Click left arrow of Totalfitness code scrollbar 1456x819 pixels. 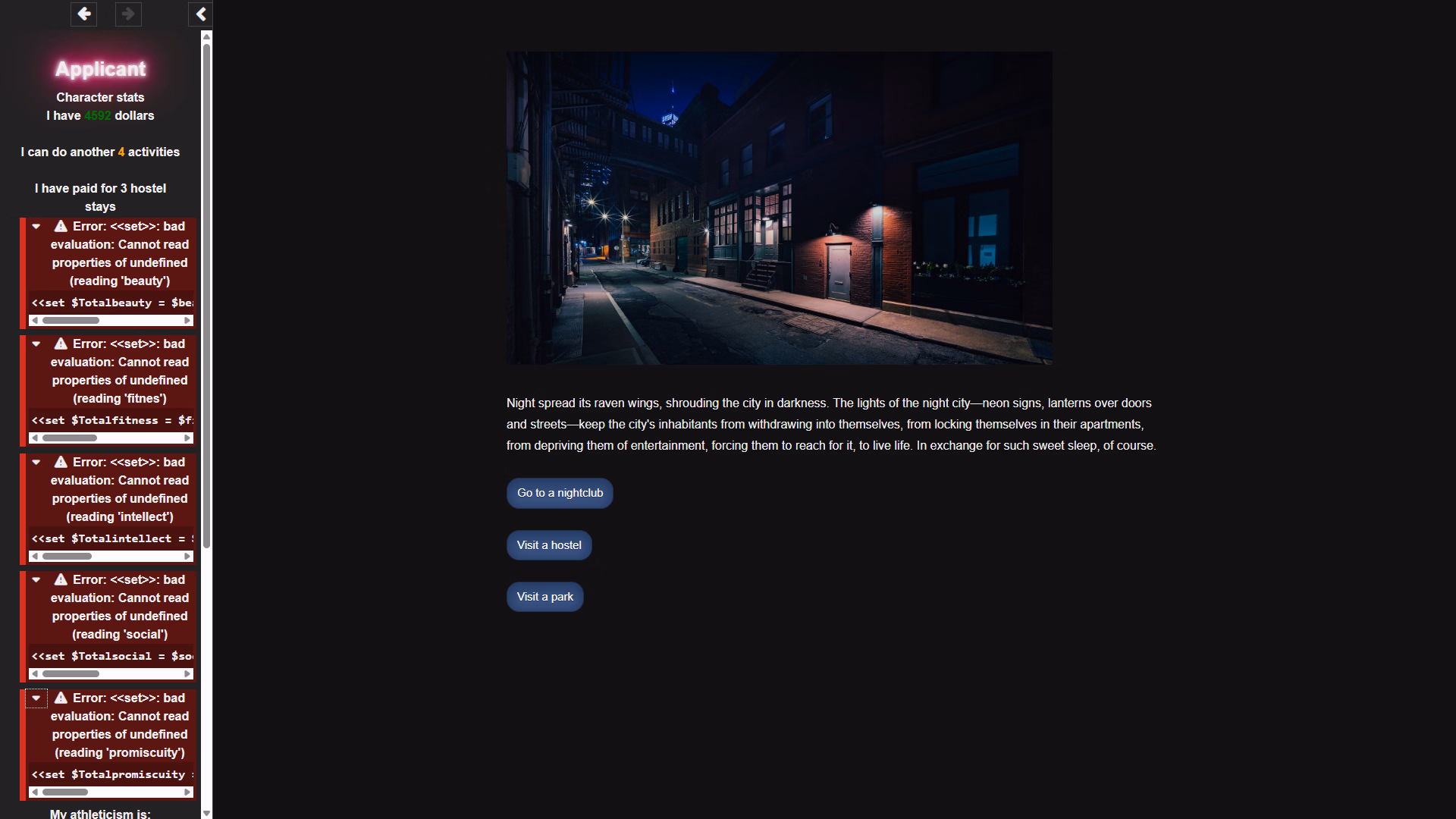pos(34,438)
